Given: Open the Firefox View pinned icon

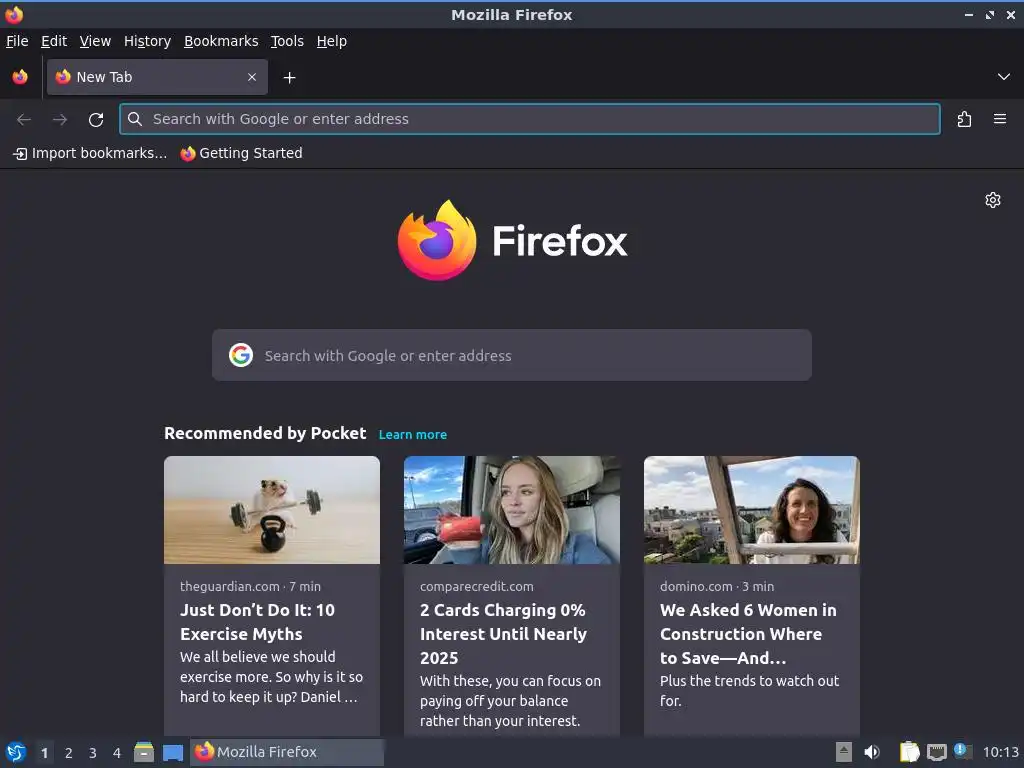Looking at the screenshot, I should (x=20, y=77).
